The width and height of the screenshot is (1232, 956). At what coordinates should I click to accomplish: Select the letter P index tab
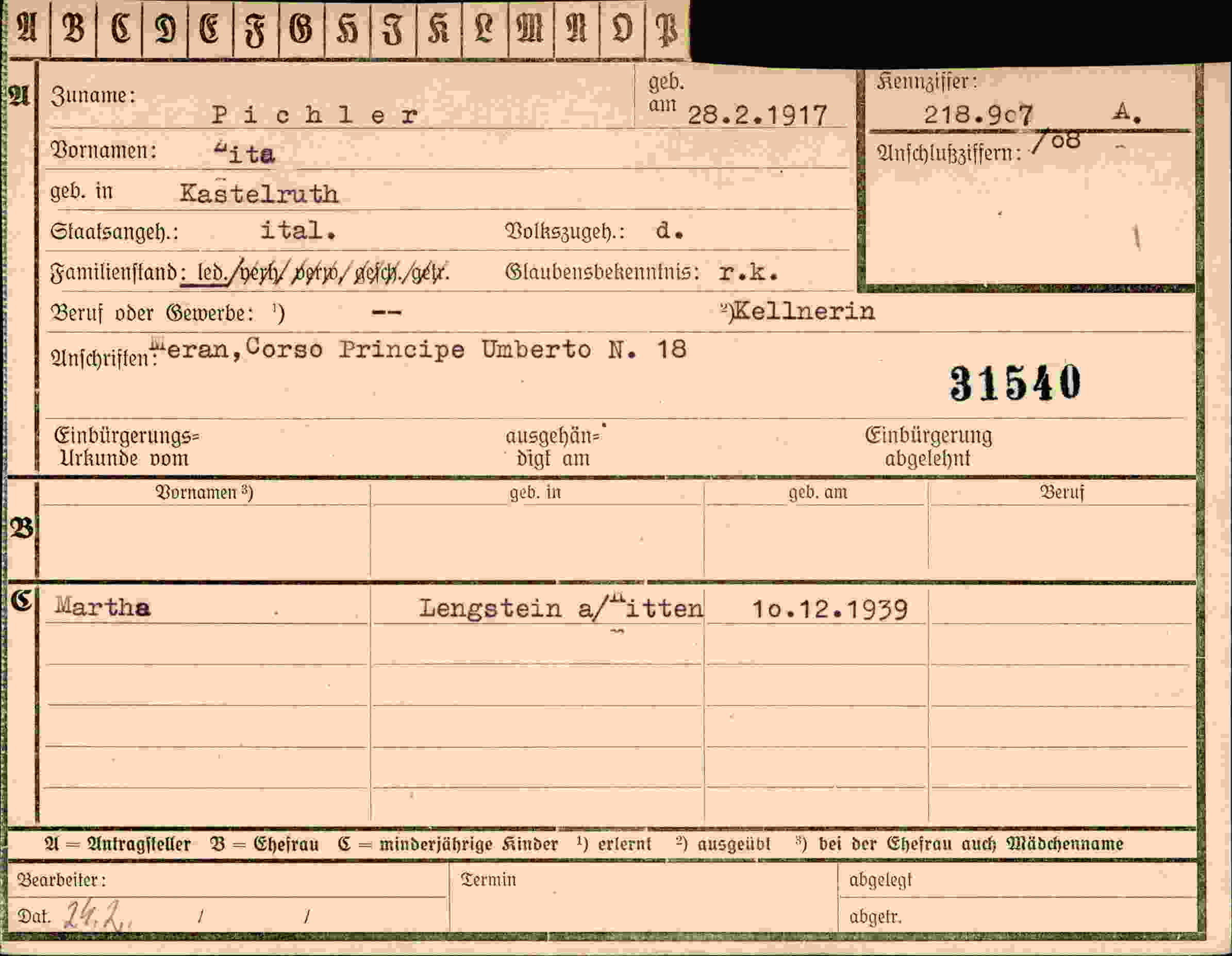(x=668, y=28)
